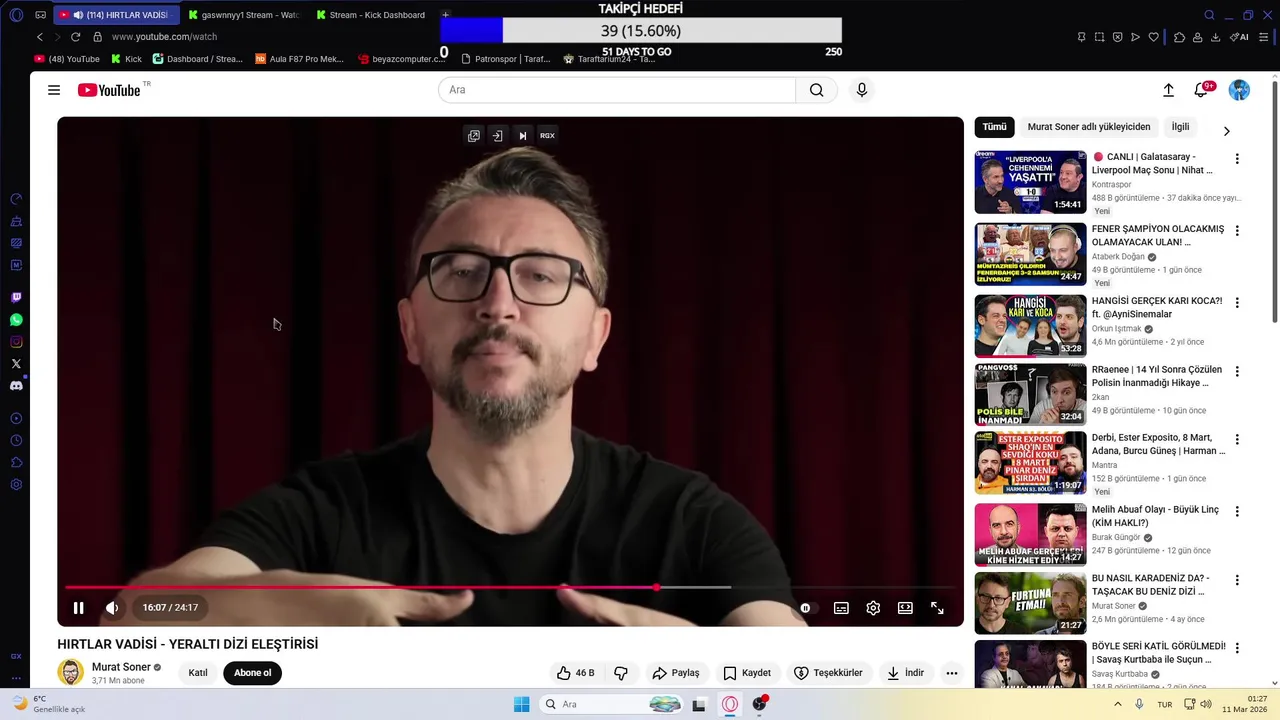Toggle subtitles on the video player
This screenshot has width=1280, height=720.
pyautogui.click(x=841, y=608)
